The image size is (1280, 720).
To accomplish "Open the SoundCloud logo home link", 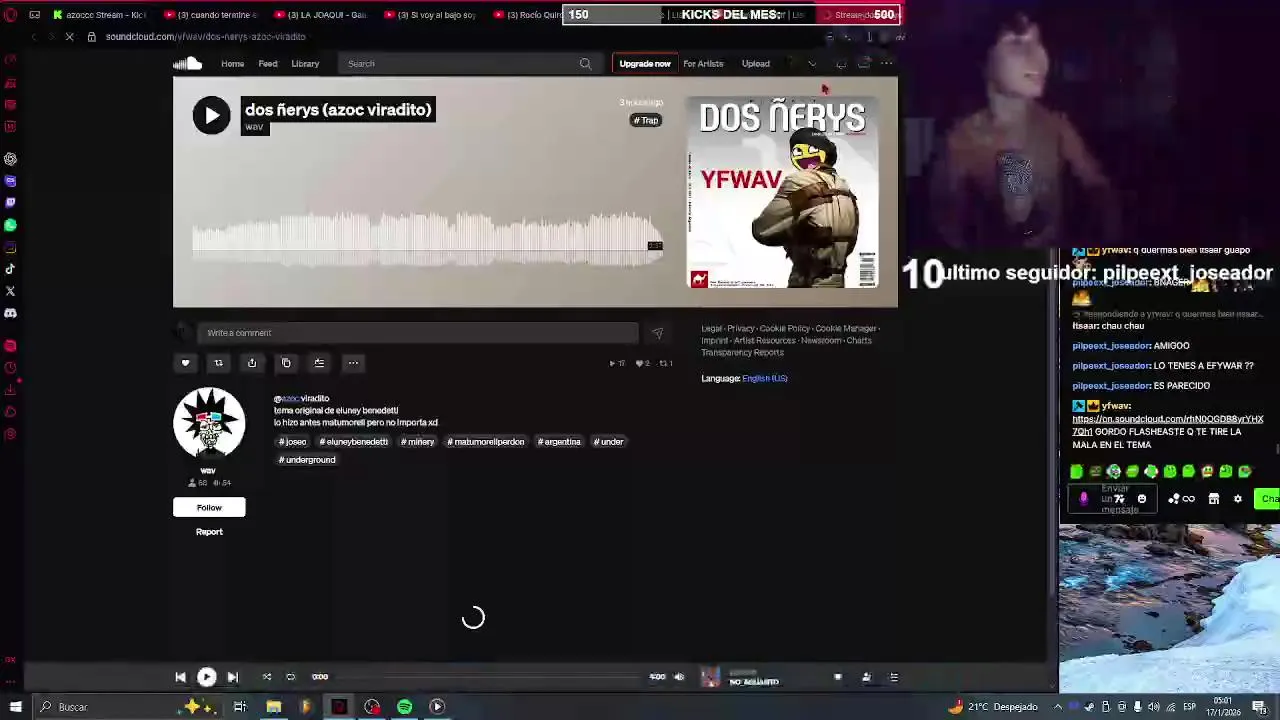I will coord(187,64).
